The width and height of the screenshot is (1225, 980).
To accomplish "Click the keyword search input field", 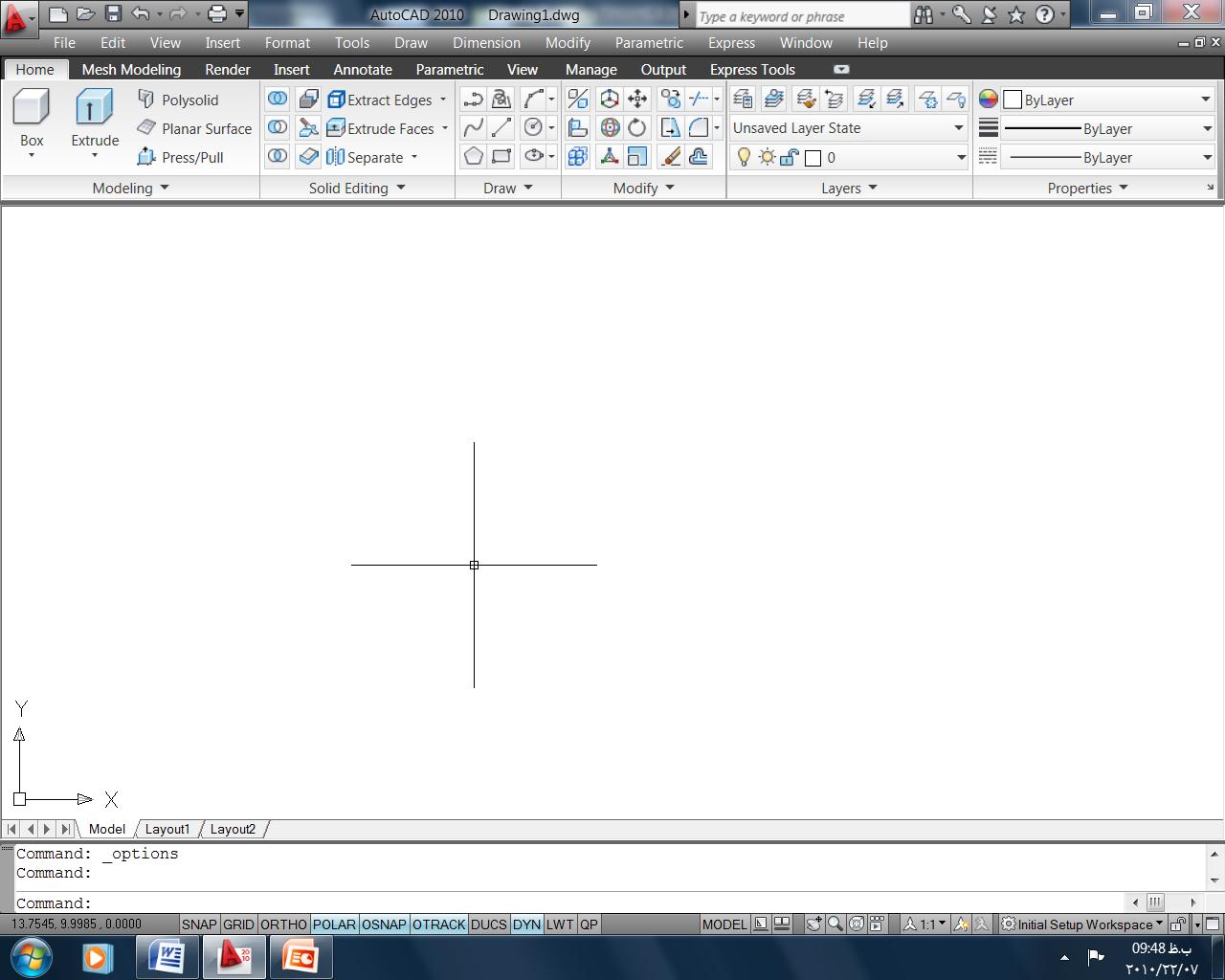I will click(x=800, y=16).
